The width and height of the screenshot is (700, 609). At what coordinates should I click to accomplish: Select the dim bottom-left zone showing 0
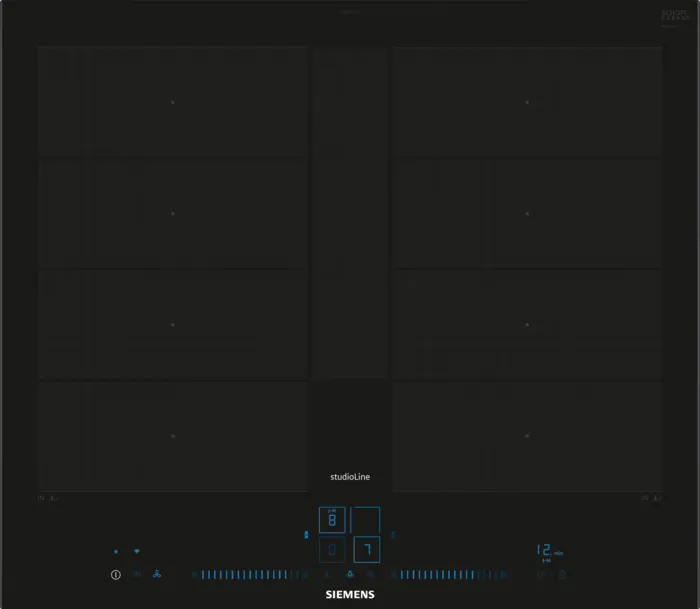(x=332, y=550)
